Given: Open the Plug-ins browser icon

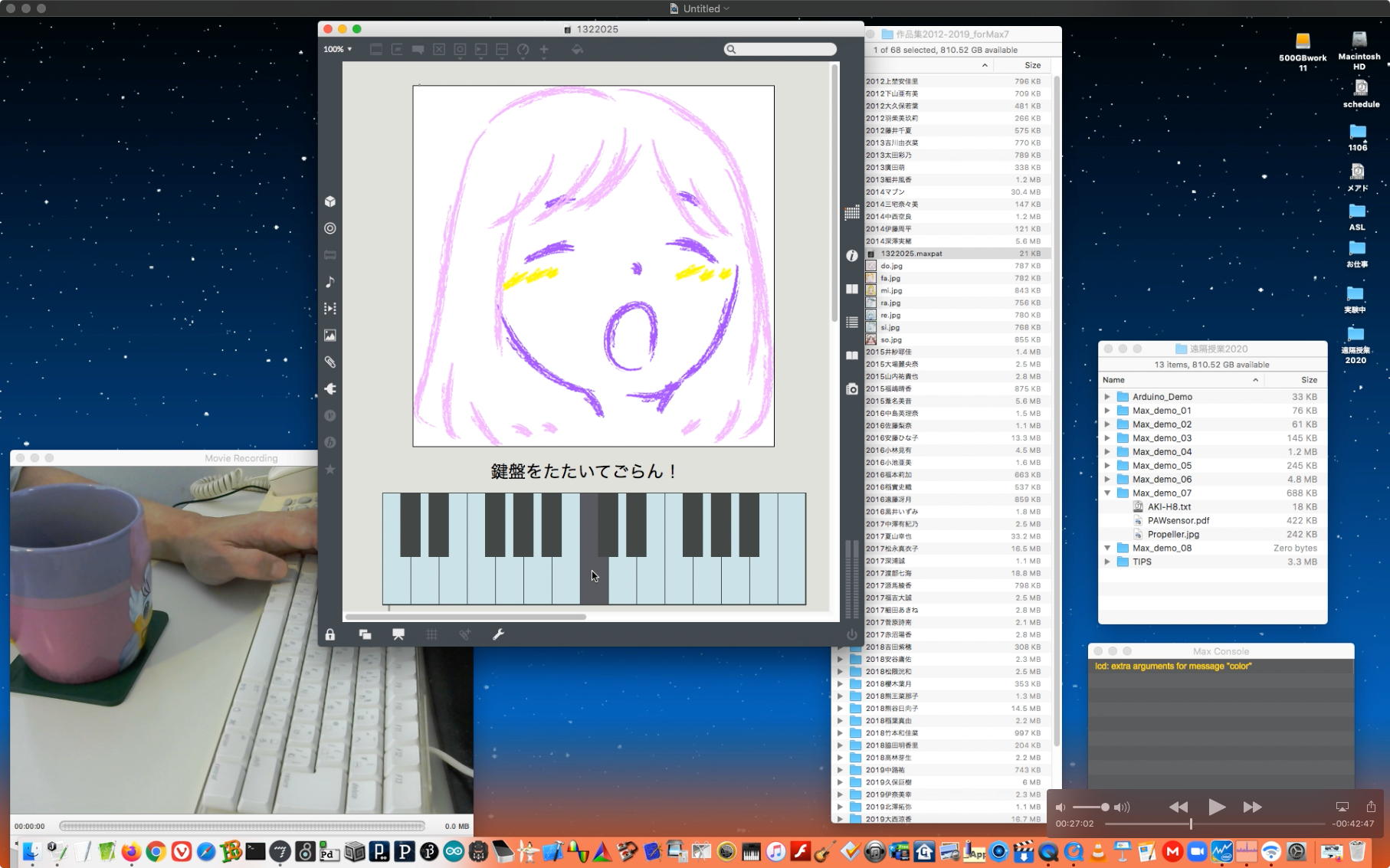Looking at the screenshot, I should tap(330, 389).
